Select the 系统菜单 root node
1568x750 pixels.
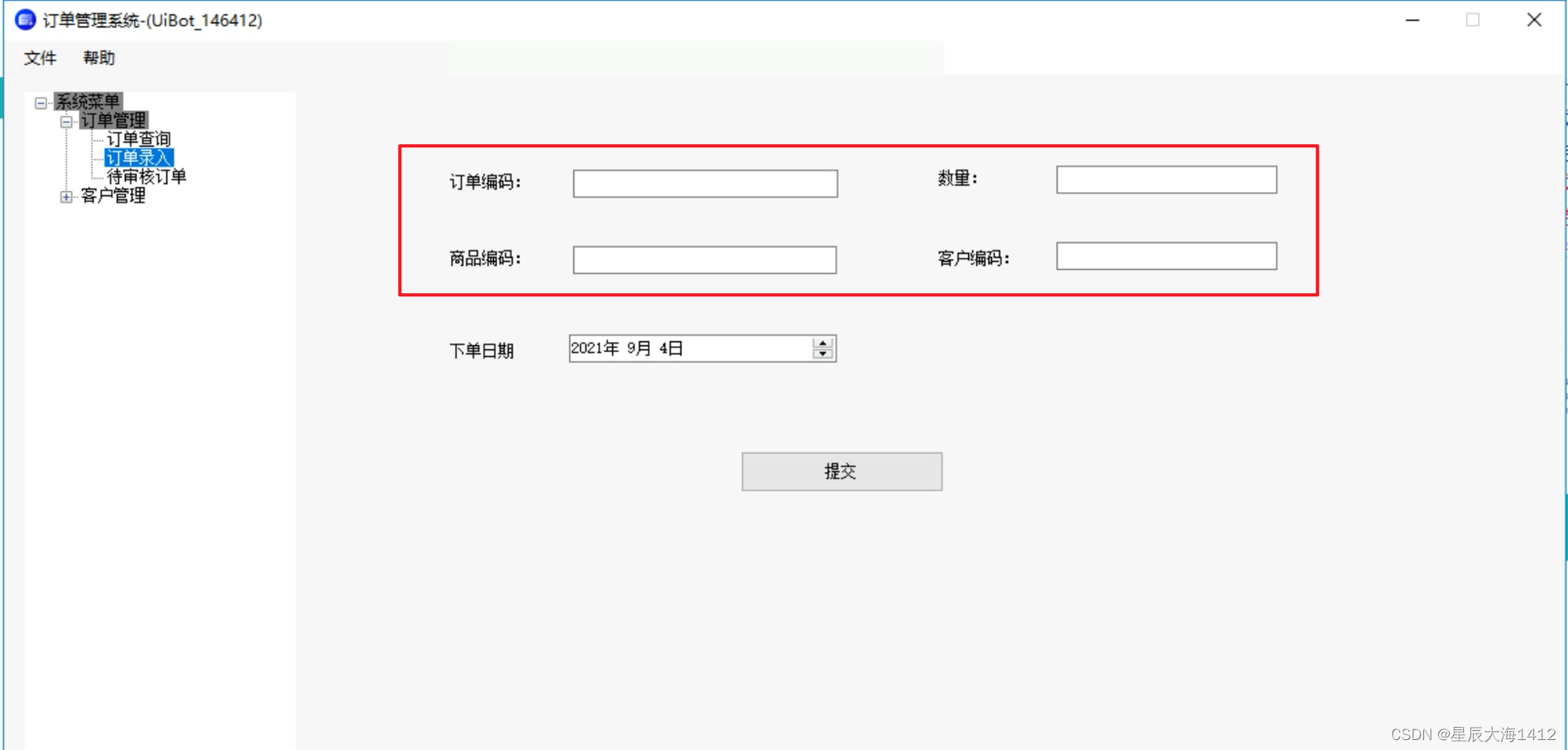pyautogui.click(x=86, y=101)
